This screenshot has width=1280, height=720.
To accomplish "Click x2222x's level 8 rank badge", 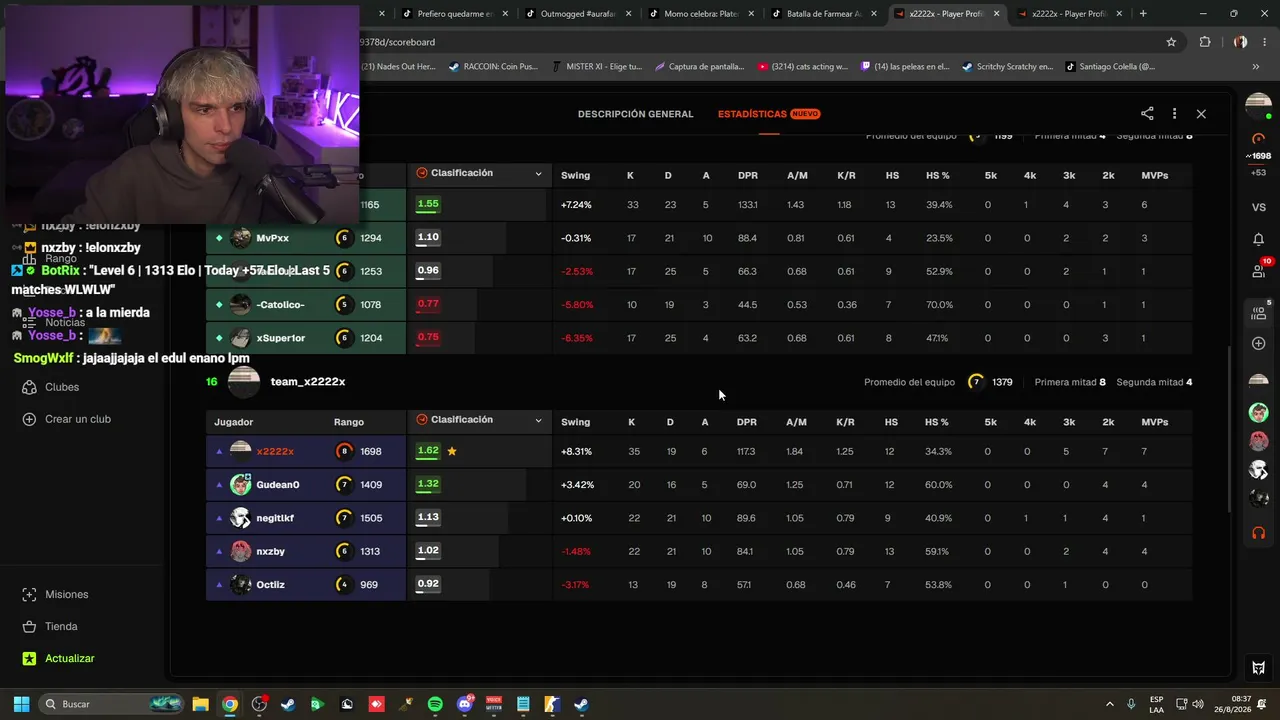I will (x=343, y=451).
